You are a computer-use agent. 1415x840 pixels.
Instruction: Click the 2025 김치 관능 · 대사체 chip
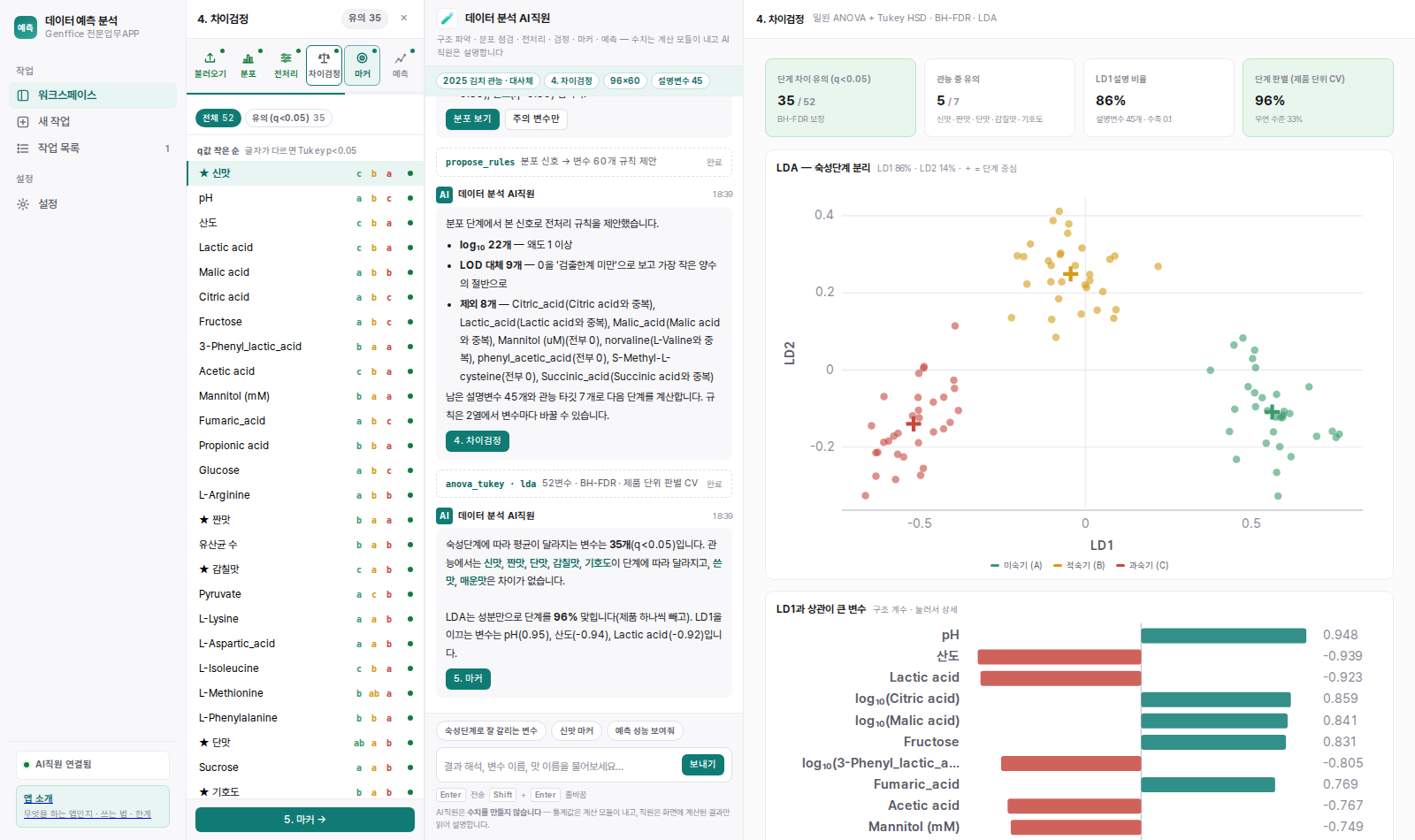point(488,81)
